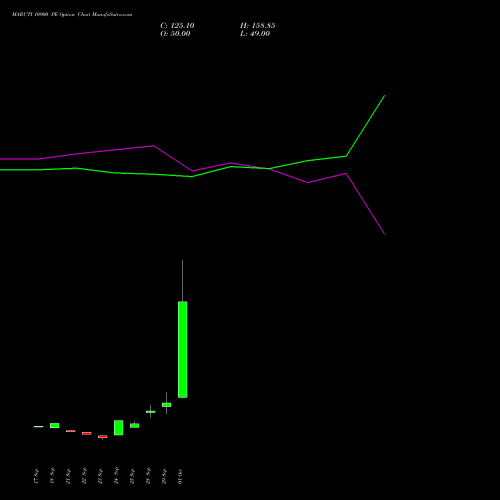Viewport: 500px width, 500px height.
Task: Click the red candle above 21 Sep
Action: (71, 431)
